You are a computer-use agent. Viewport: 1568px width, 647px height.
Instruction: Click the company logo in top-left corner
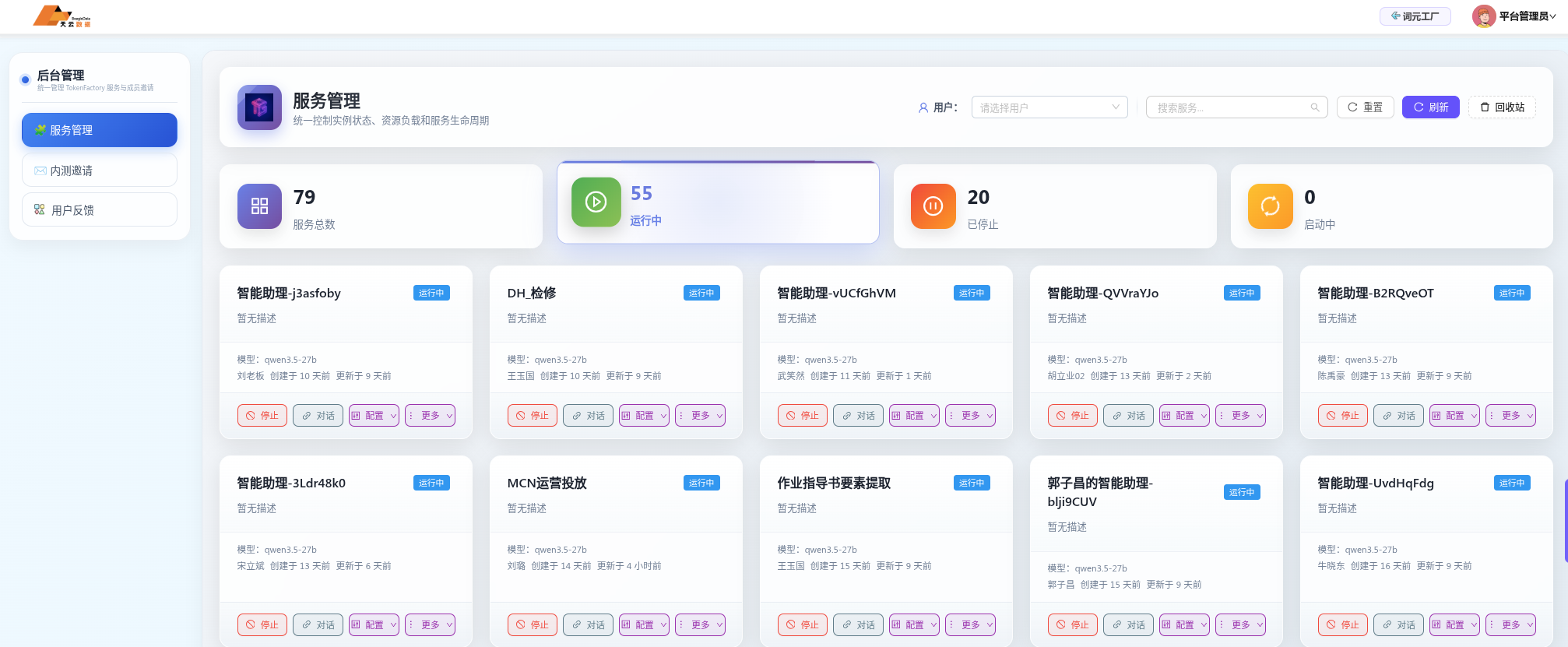coord(62,16)
